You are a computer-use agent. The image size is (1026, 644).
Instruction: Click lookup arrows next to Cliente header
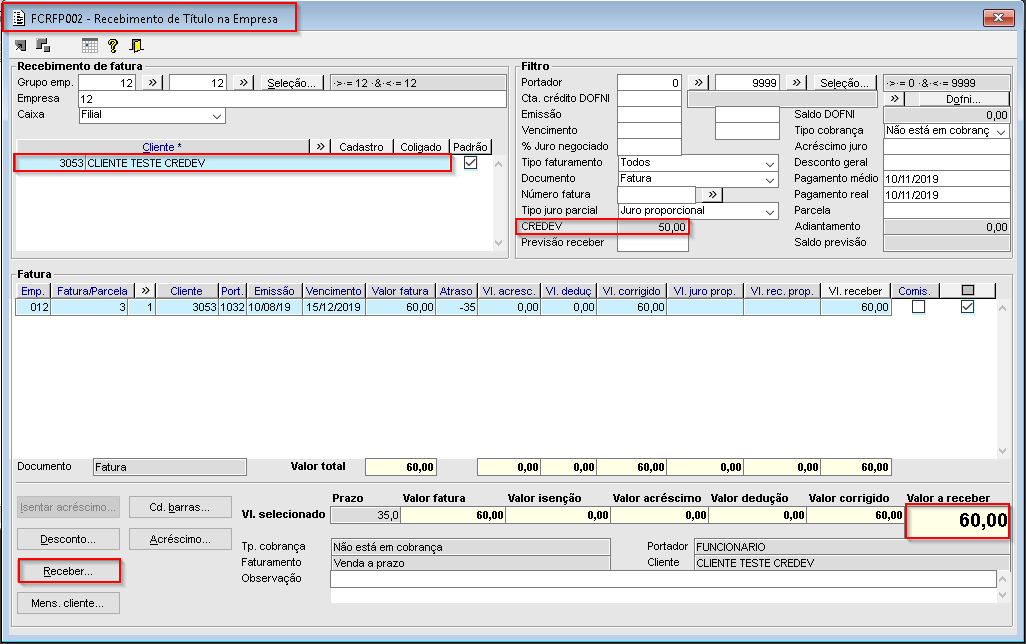tap(320, 147)
